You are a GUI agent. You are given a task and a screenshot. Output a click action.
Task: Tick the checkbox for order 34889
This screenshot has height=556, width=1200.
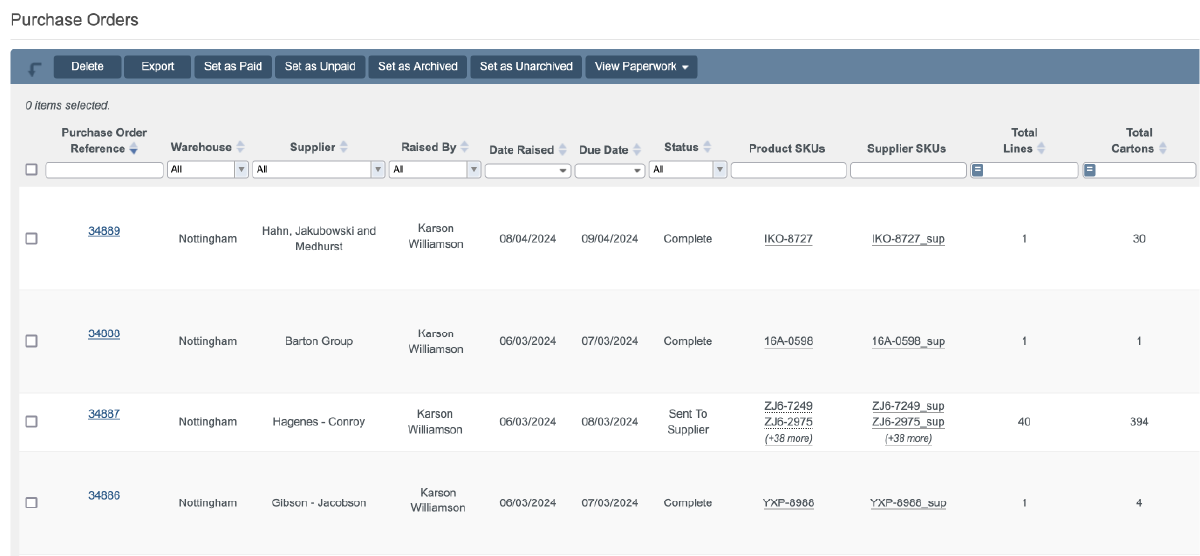point(31,239)
